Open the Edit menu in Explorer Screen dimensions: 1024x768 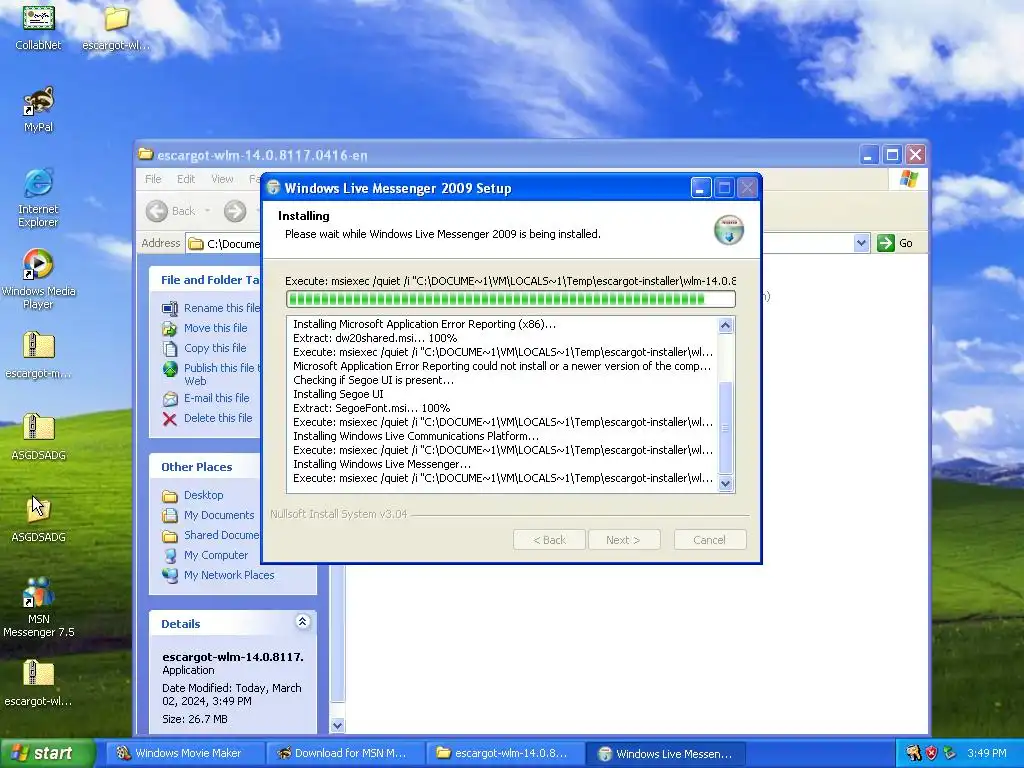185,179
